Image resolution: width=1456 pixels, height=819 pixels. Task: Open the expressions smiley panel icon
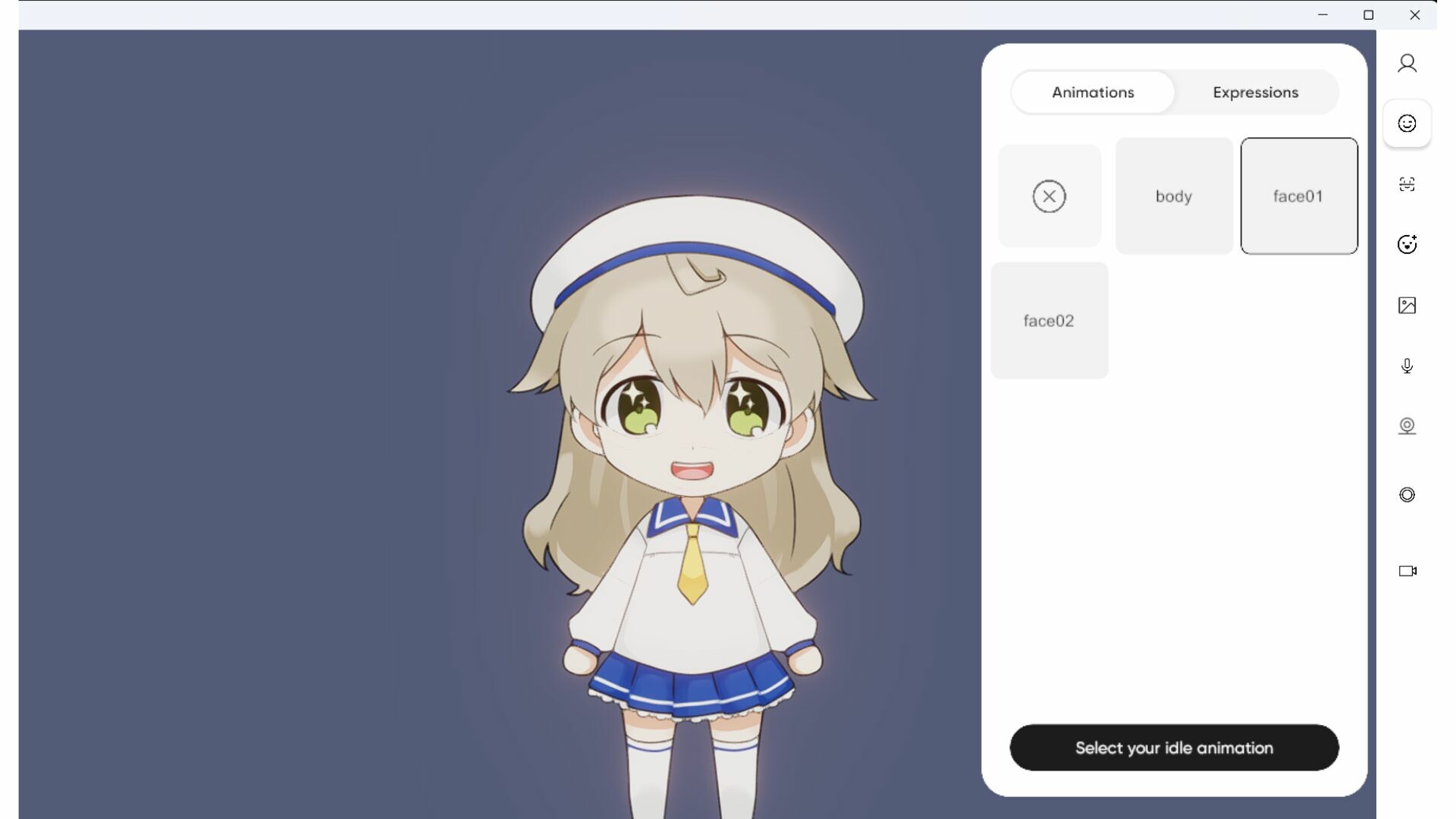point(1407,123)
